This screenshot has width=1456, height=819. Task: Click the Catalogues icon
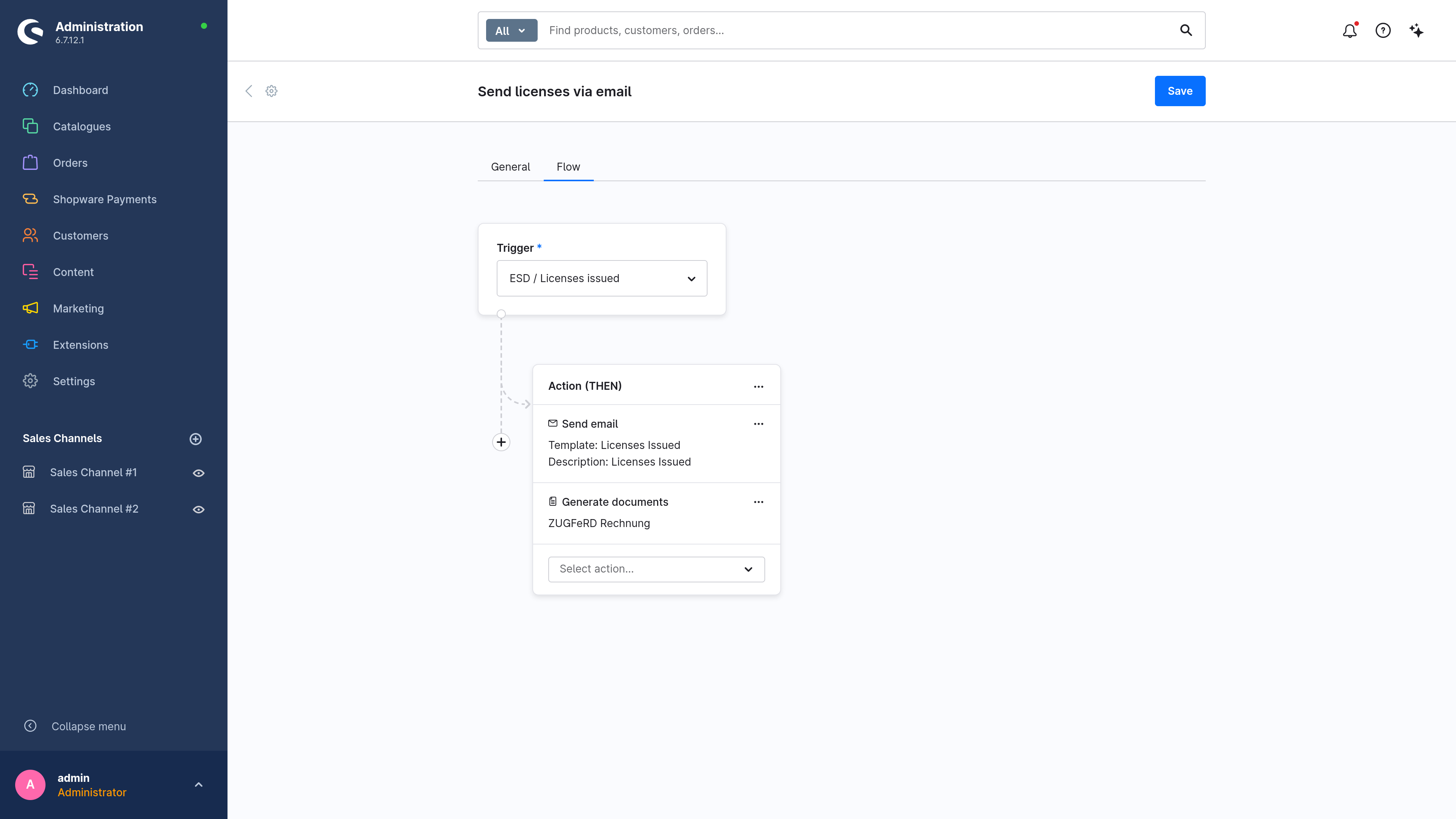[x=30, y=126]
